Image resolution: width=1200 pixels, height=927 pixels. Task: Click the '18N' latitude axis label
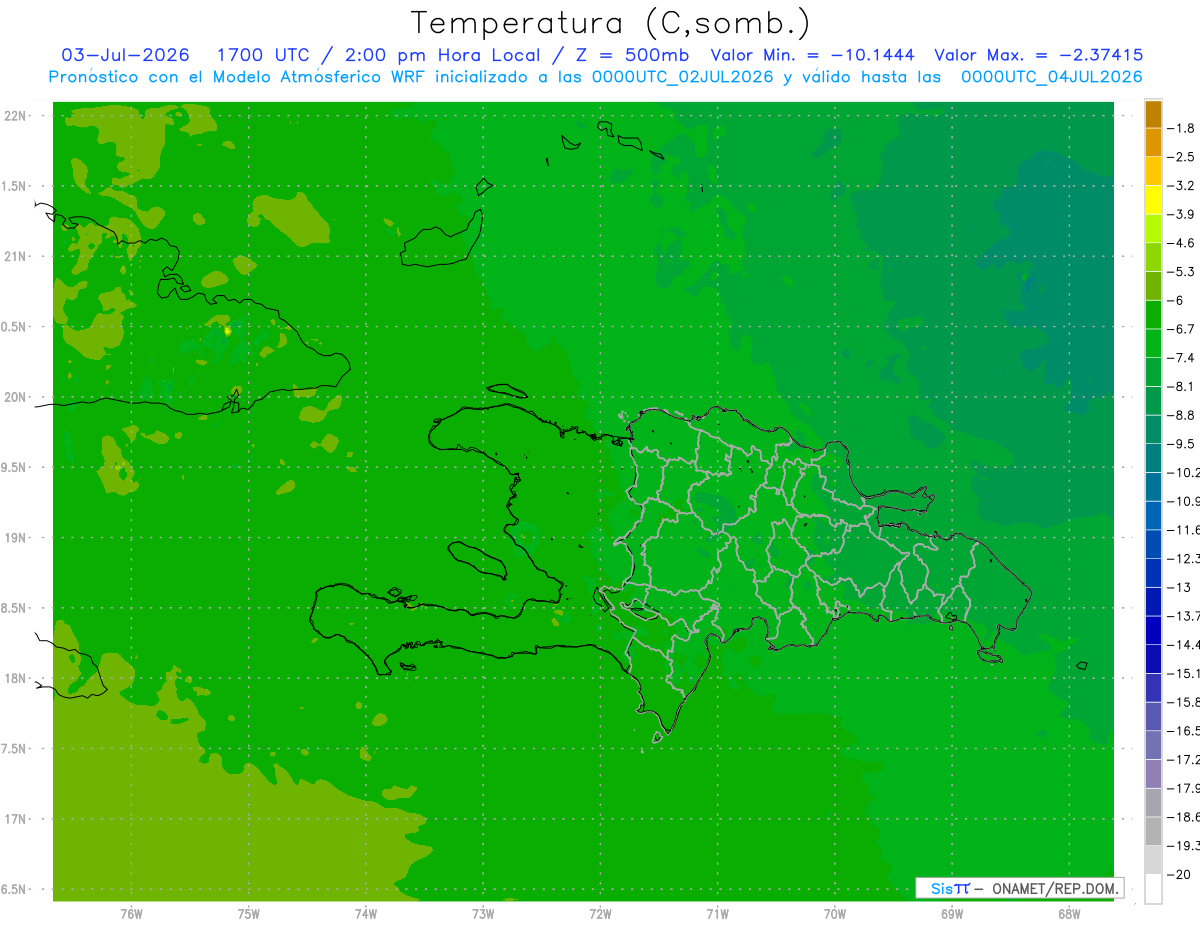(15, 678)
